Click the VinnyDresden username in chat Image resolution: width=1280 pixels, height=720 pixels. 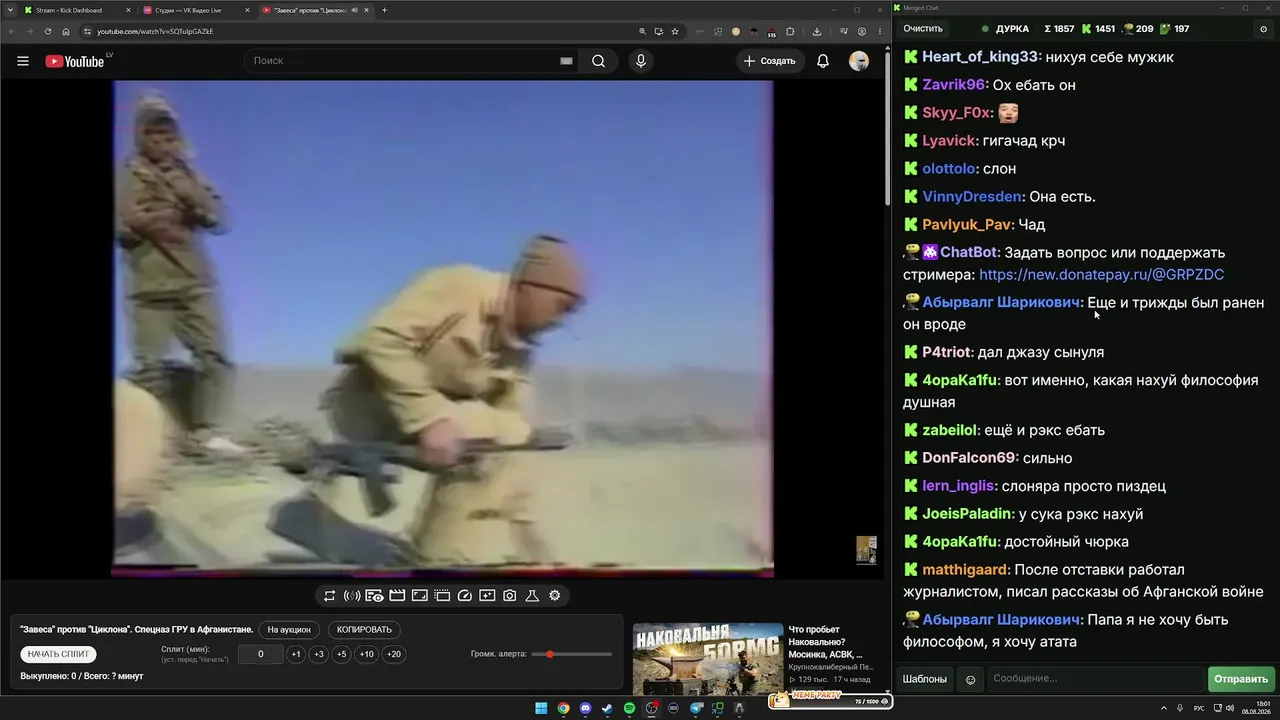point(972,197)
